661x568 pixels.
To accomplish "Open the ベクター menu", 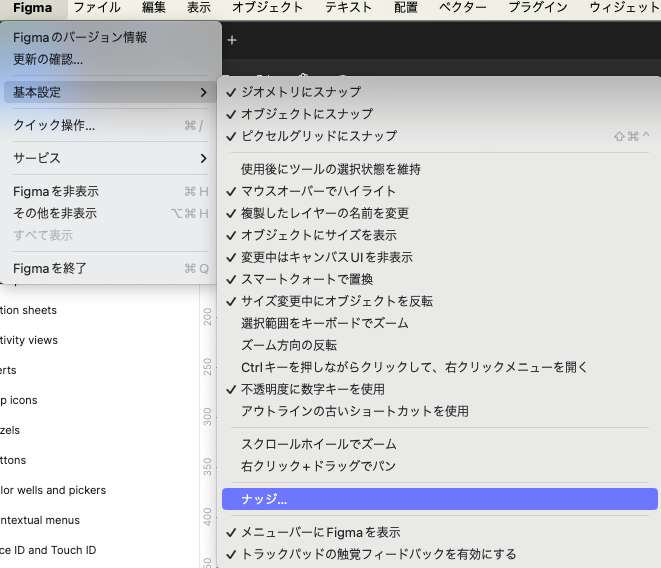I will 463,8.
